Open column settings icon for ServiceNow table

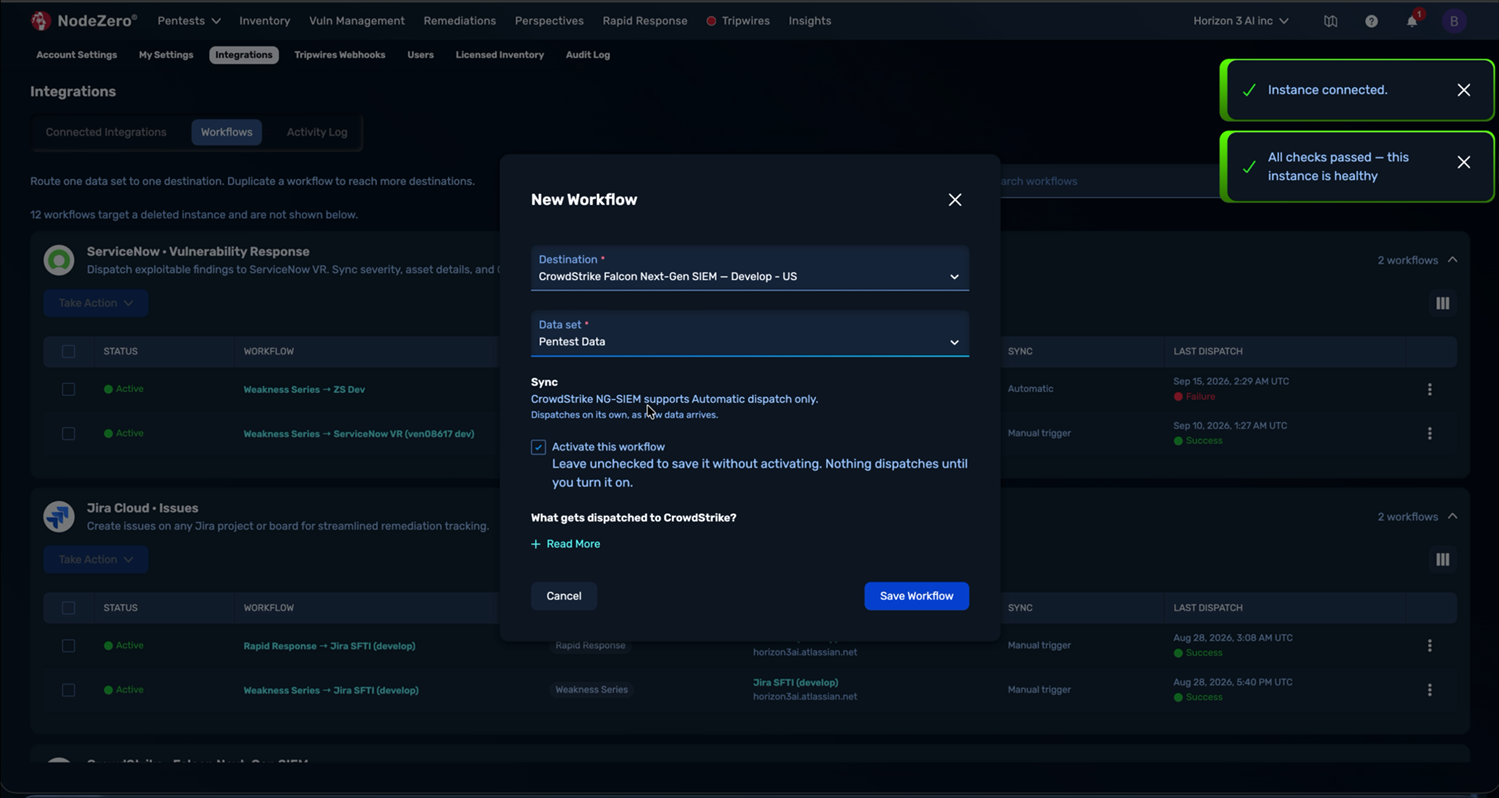[1442, 303]
